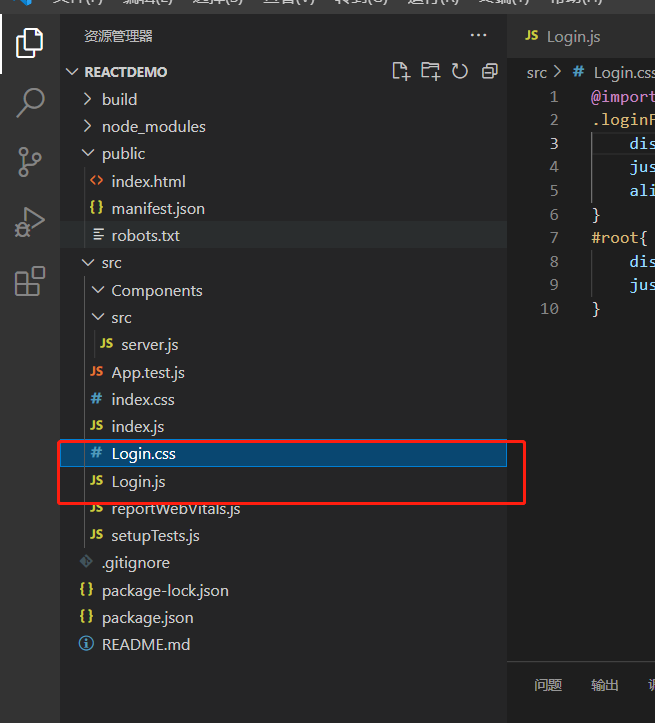Open the .gitignore file
Image resolution: width=655 pixels, height=723 pixels.
(283, 563)
